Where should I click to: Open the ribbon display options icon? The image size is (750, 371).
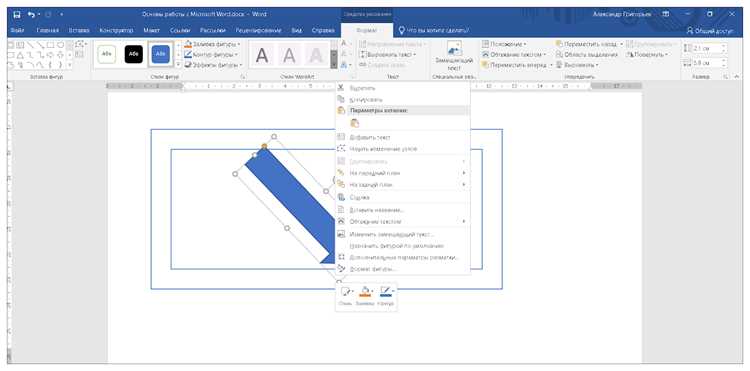666,15
